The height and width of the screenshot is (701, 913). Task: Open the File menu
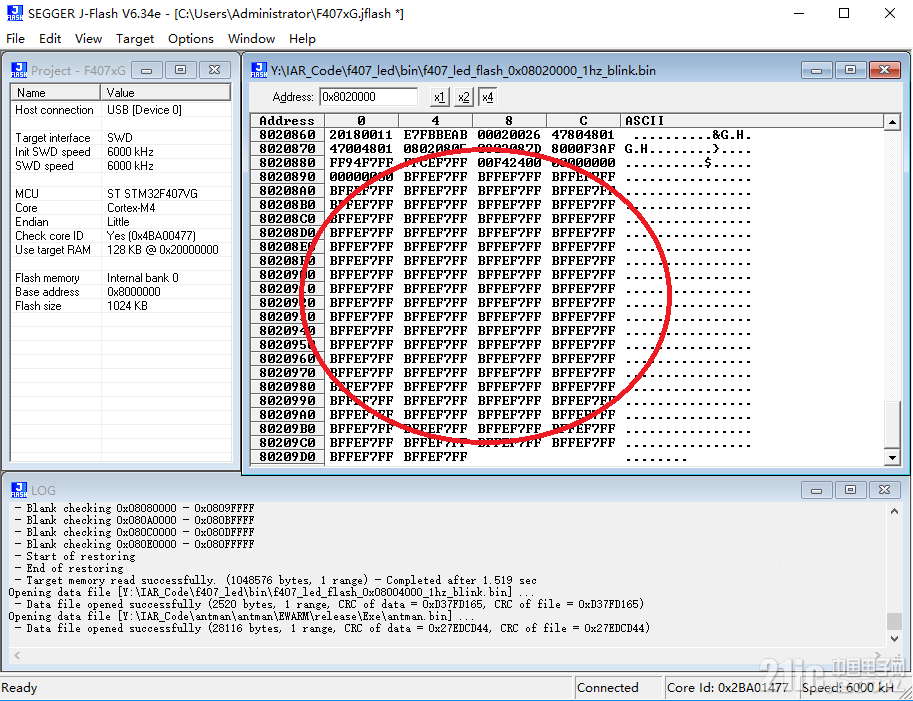point(15,38)
